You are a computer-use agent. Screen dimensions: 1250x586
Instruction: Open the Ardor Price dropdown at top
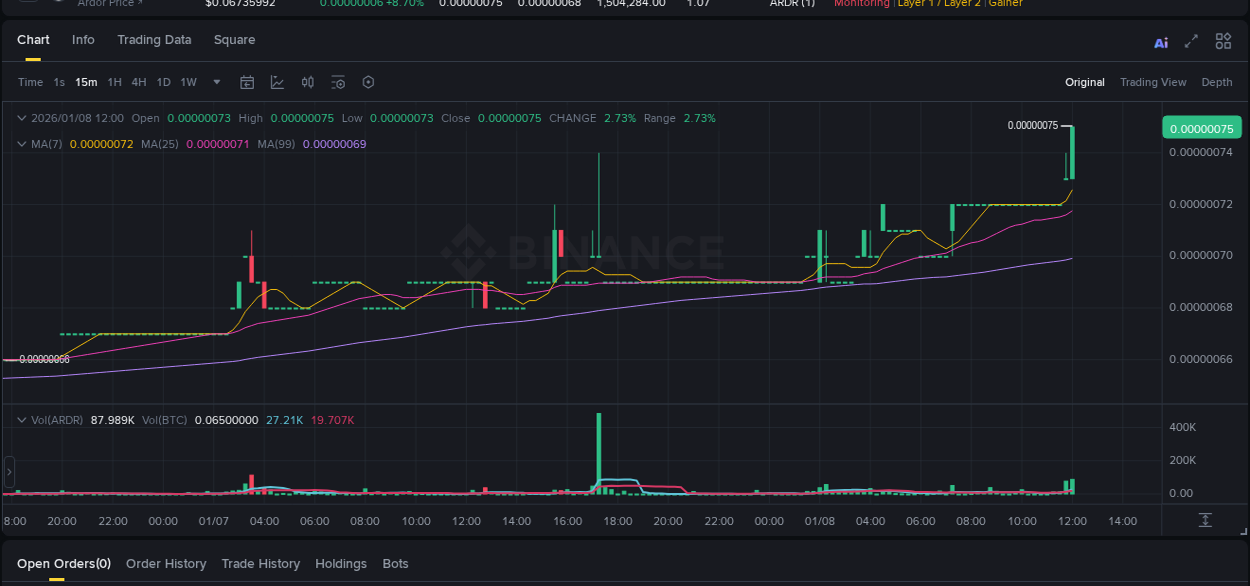coord(108,3)
